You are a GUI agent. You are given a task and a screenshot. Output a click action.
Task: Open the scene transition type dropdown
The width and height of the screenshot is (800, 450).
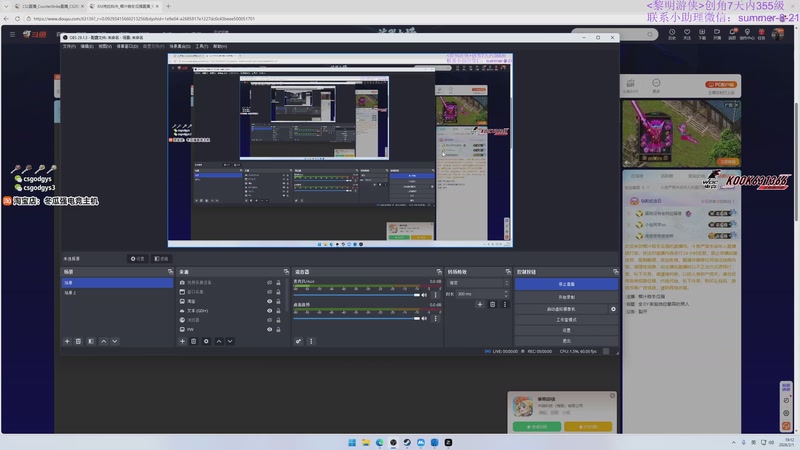click(x=478, y=283)
